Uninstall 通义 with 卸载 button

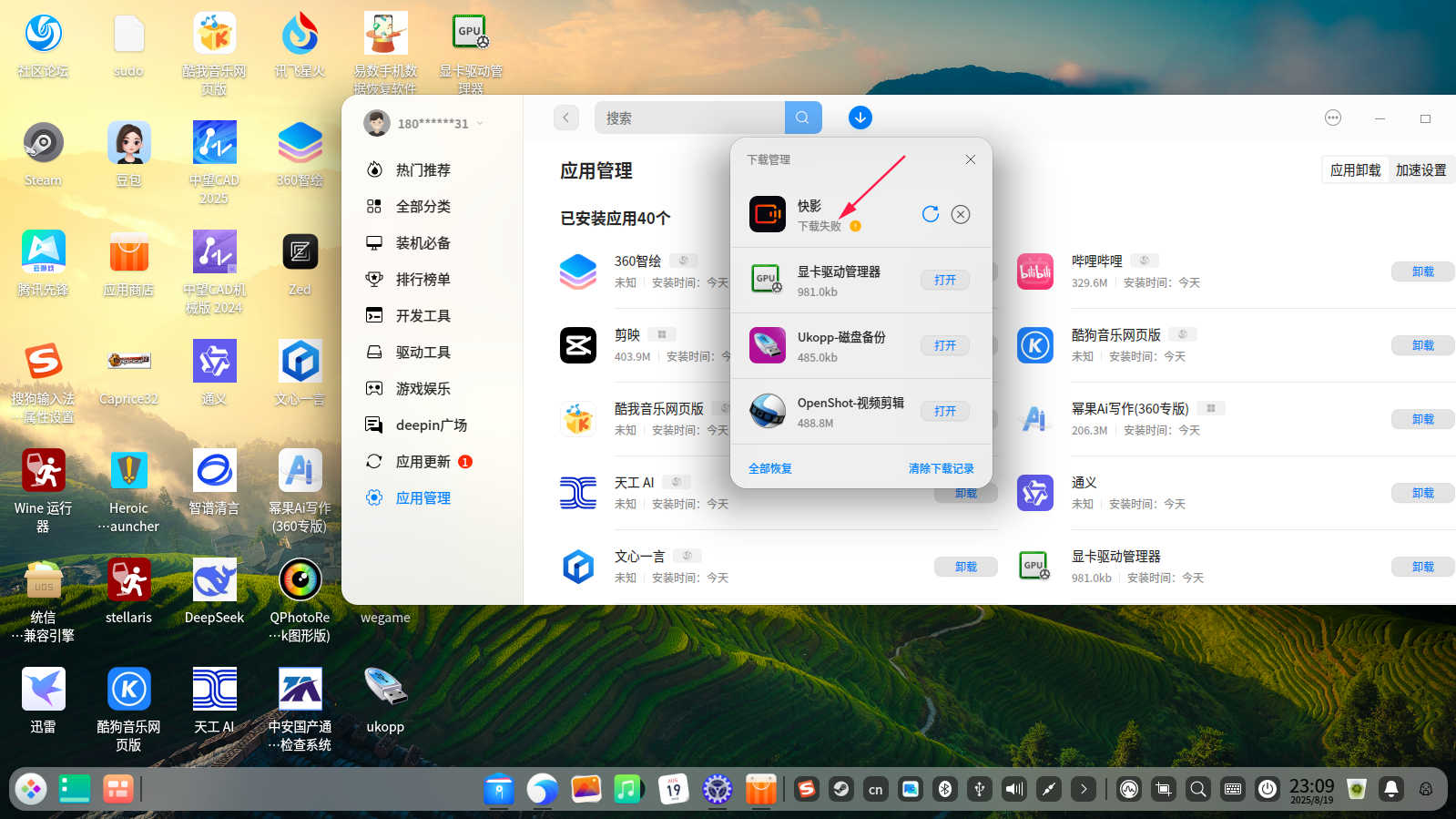point(1422,493)
